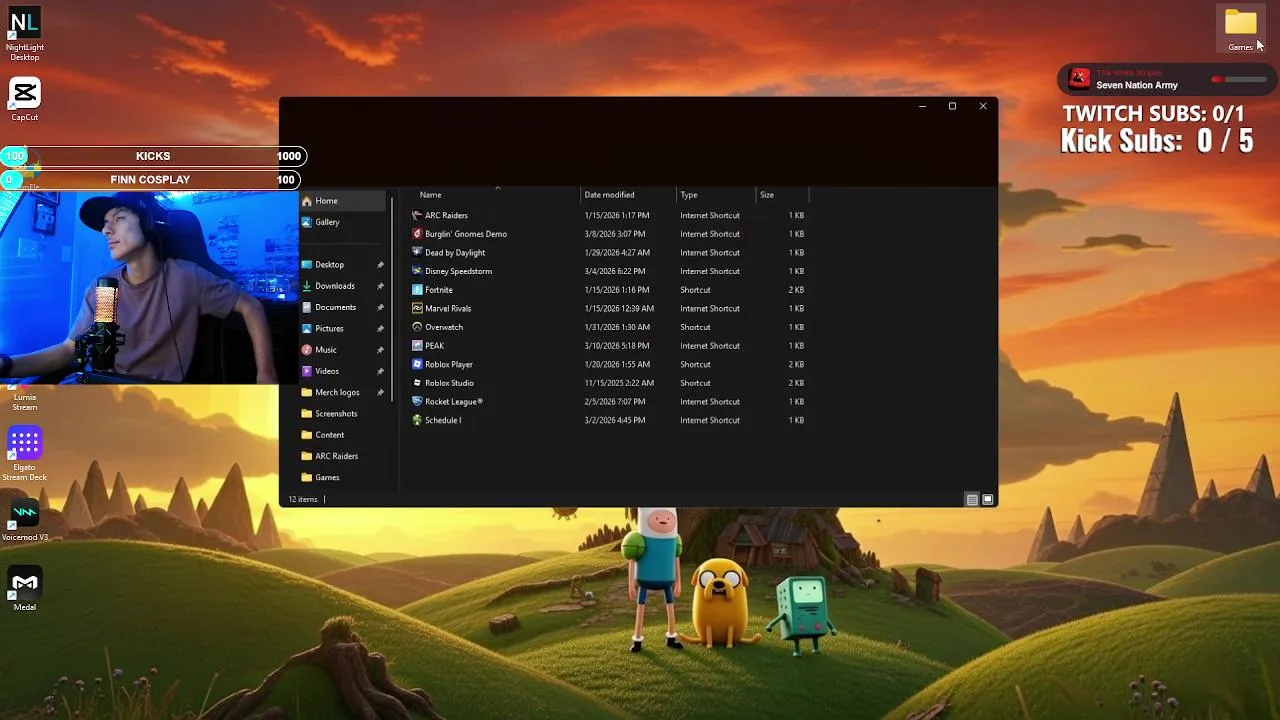Minimize the File Explorer window
This screenshot has height=720, width=1280.
(922, 106)
